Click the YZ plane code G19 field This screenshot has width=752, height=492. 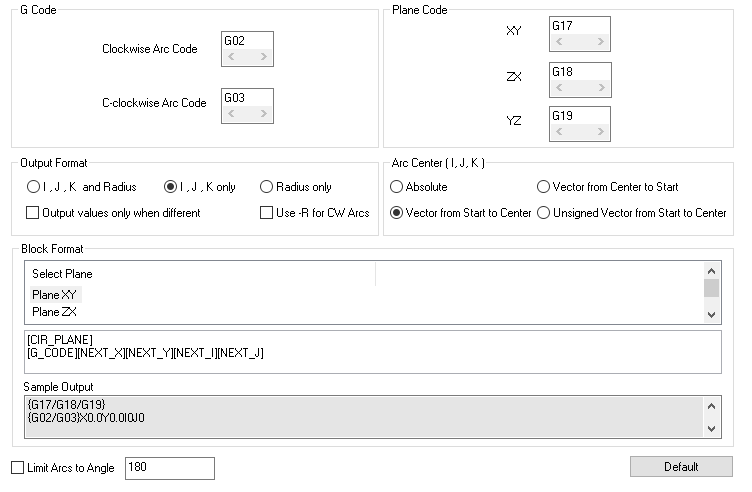point(579,116)
